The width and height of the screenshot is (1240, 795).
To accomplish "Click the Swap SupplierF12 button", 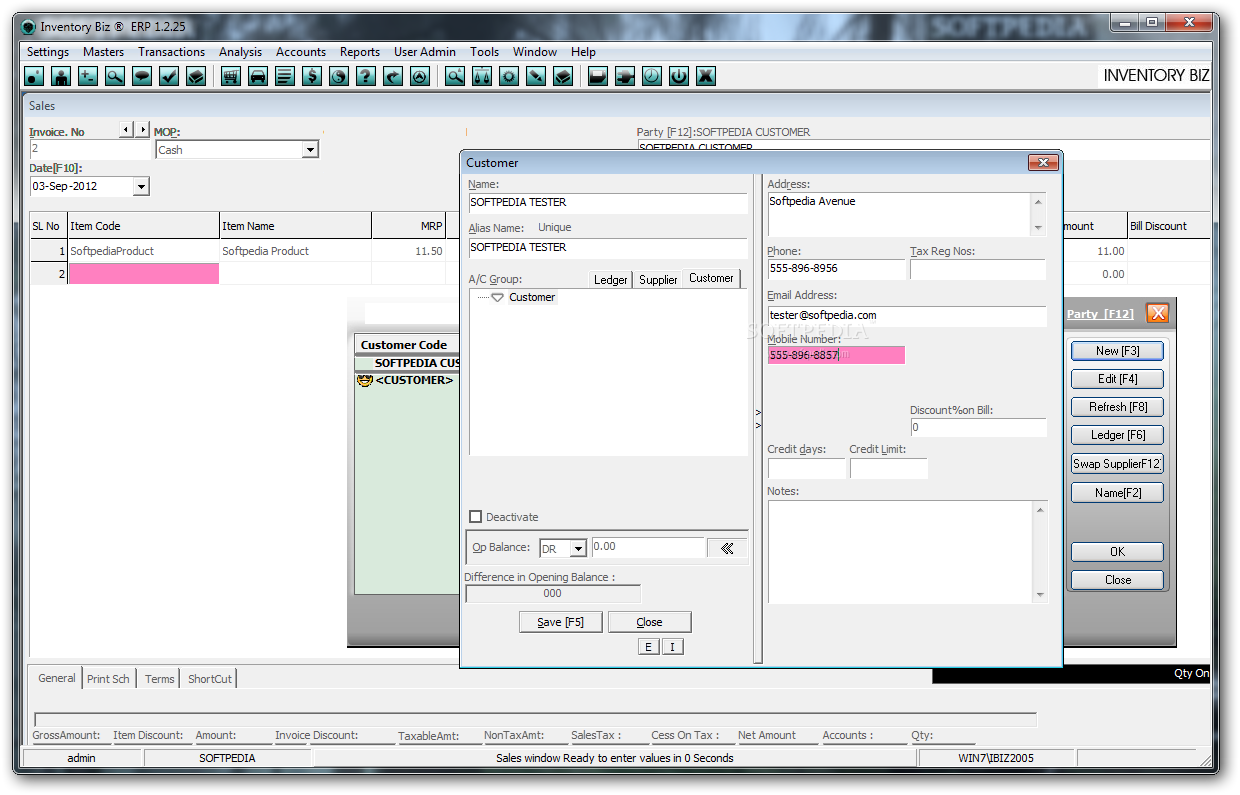I will 1118,464.
